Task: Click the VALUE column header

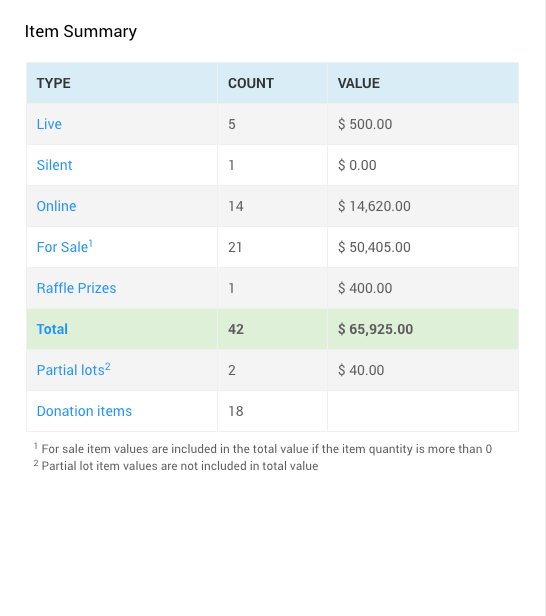Action: (x=359, y=83)
